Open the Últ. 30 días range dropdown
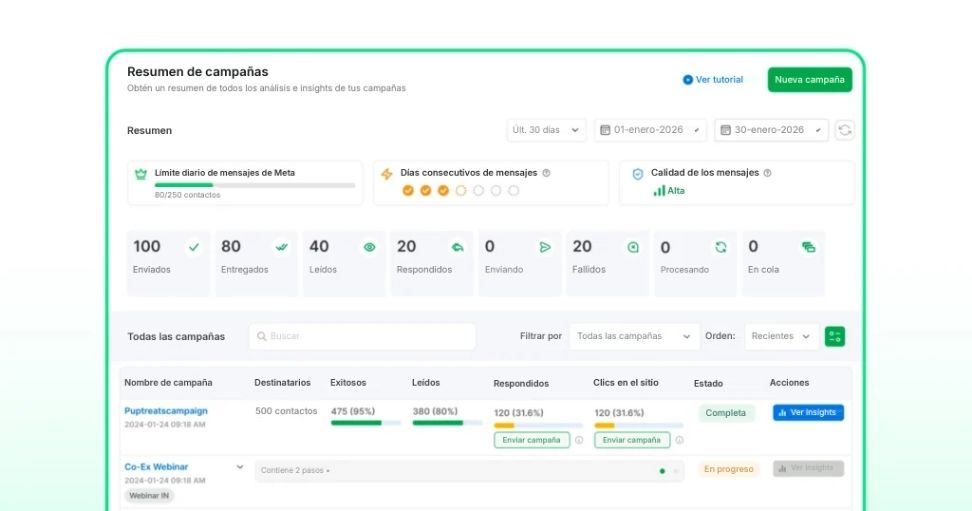 click(546, 130)
